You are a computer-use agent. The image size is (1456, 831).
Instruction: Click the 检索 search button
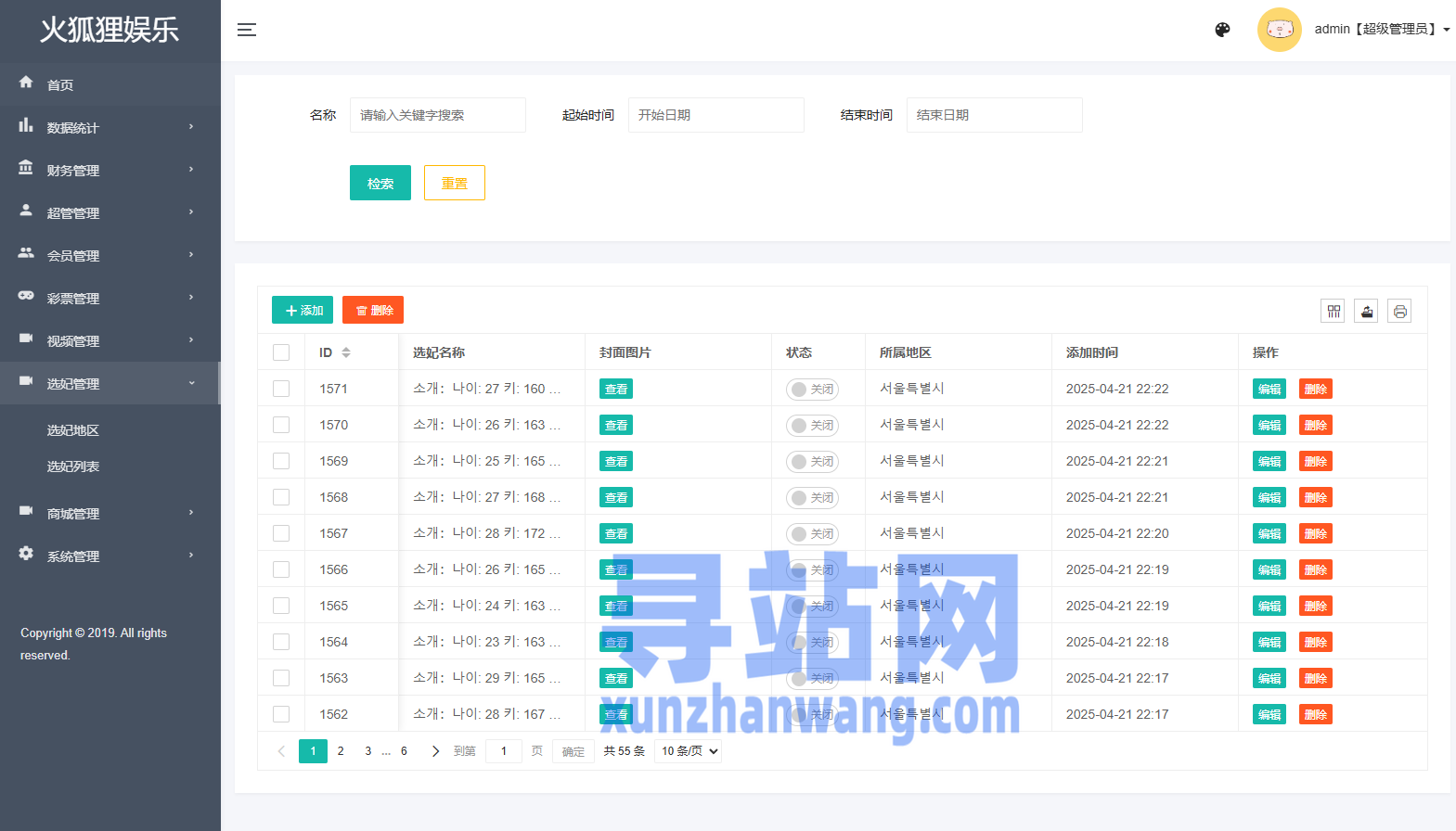pyautogui.click(x=380, y=183)
